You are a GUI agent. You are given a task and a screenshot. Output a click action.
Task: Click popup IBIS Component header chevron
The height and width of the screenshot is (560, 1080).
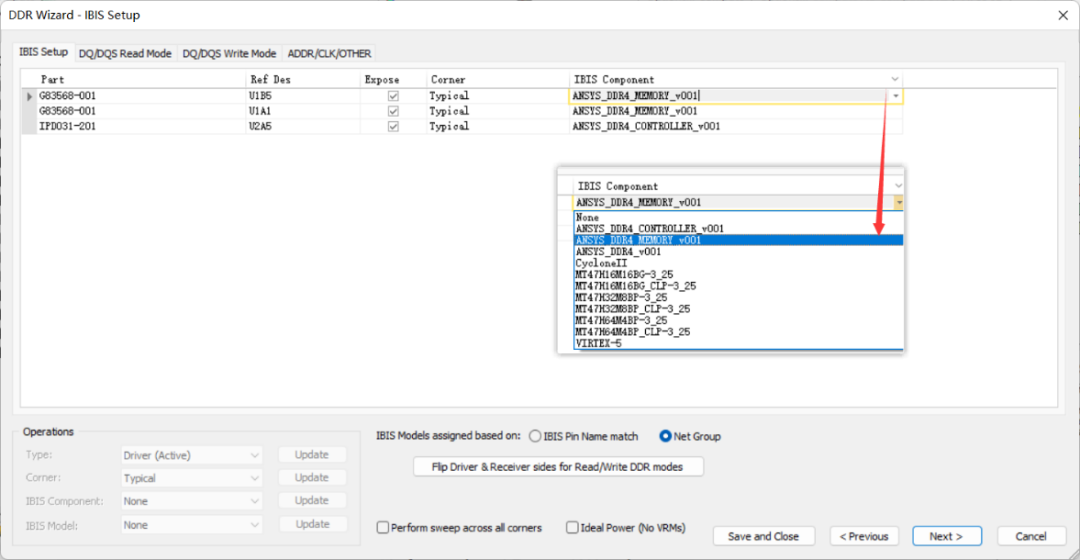coord(898,186)
